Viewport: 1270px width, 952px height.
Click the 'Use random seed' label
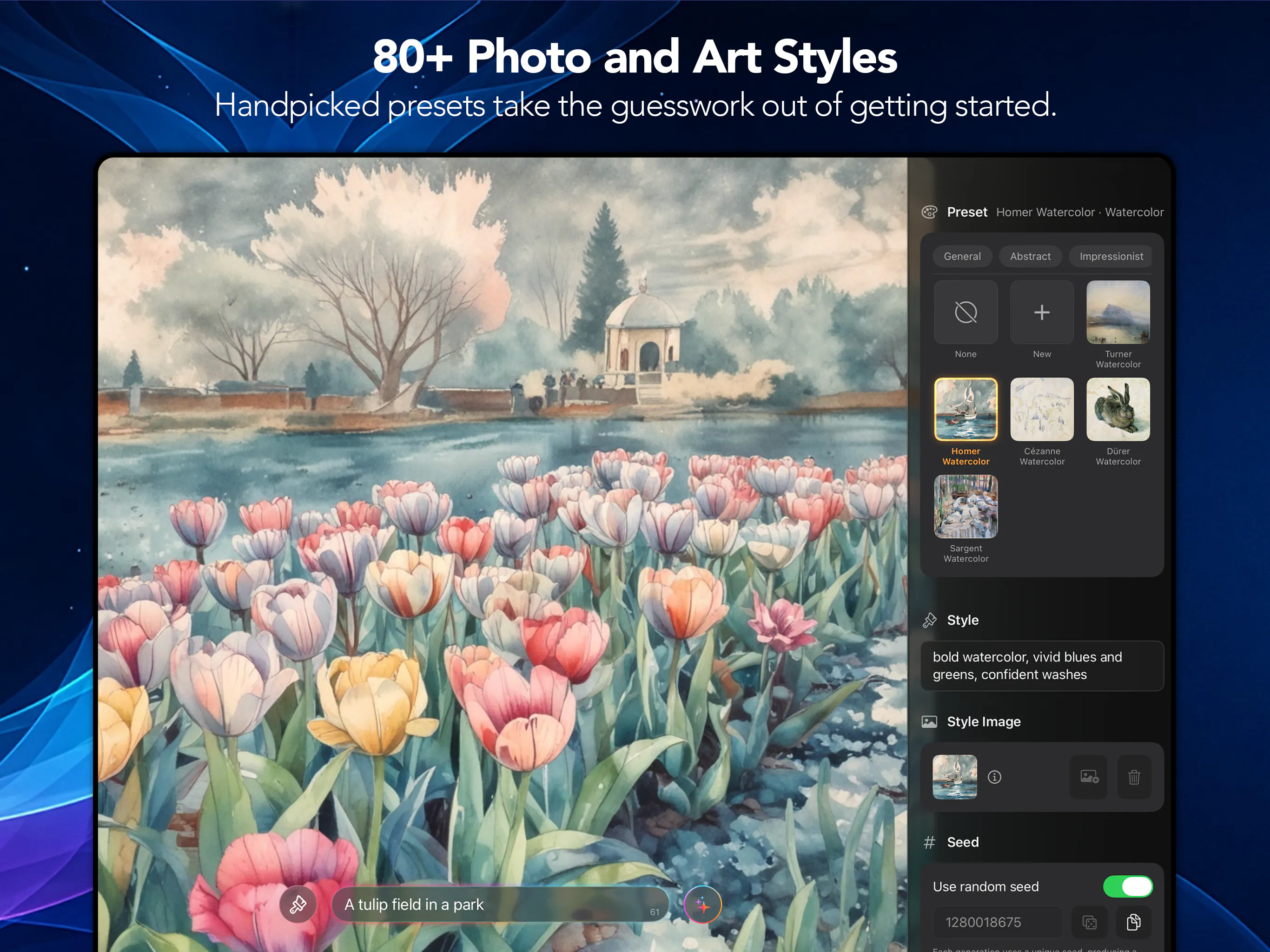[x=985, y=886]
